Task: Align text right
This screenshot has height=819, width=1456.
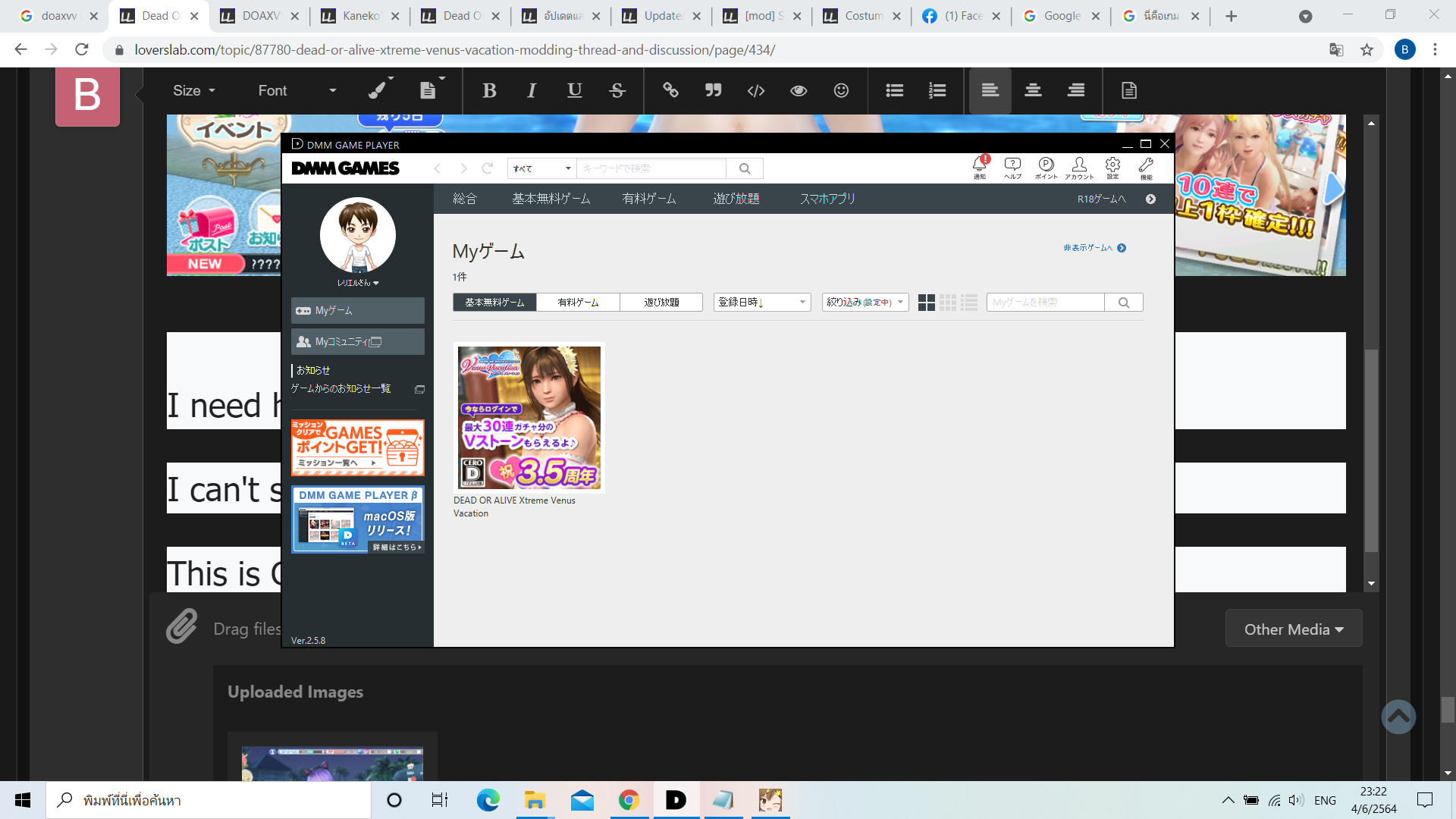Action: click(1076, 91)
